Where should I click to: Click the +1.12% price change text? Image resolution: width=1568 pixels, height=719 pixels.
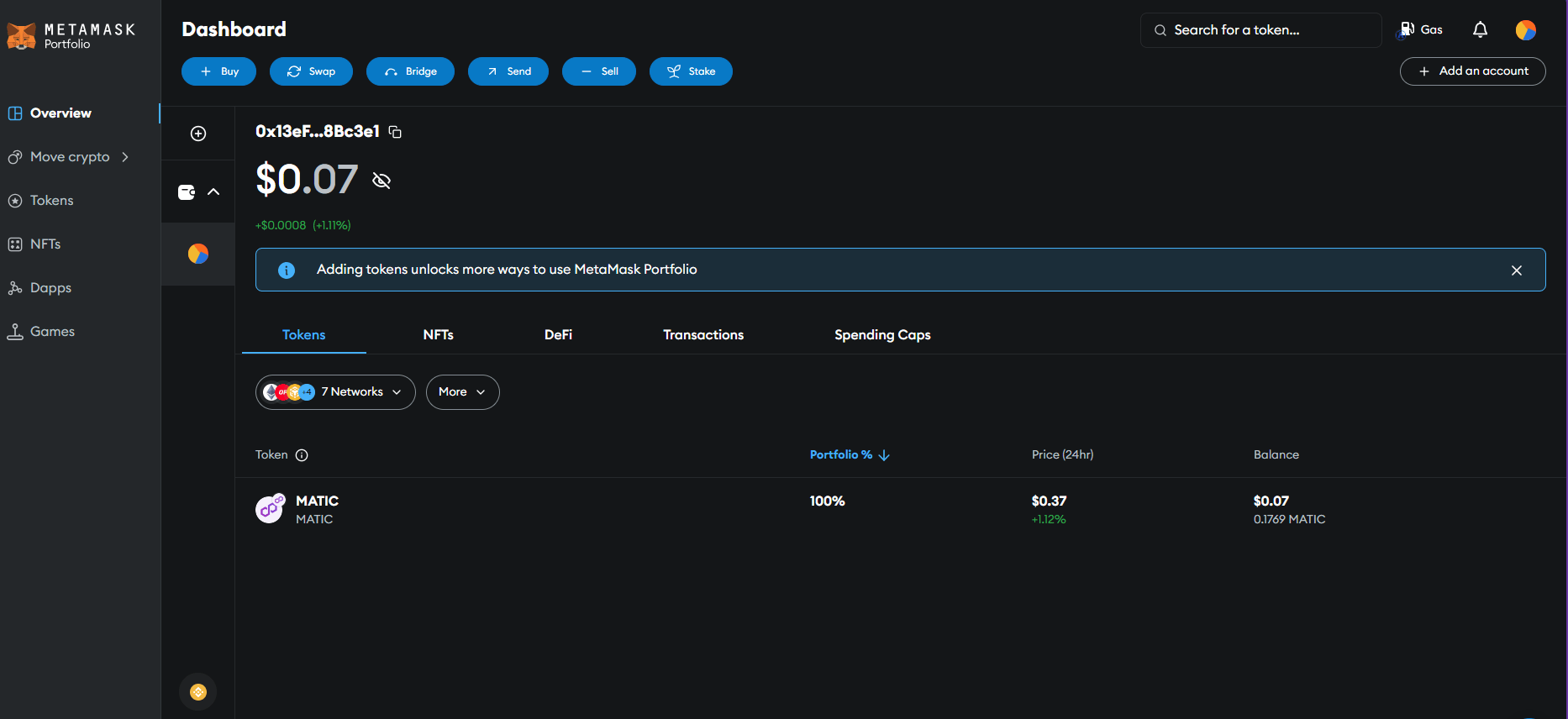[x=1049, y=519]
